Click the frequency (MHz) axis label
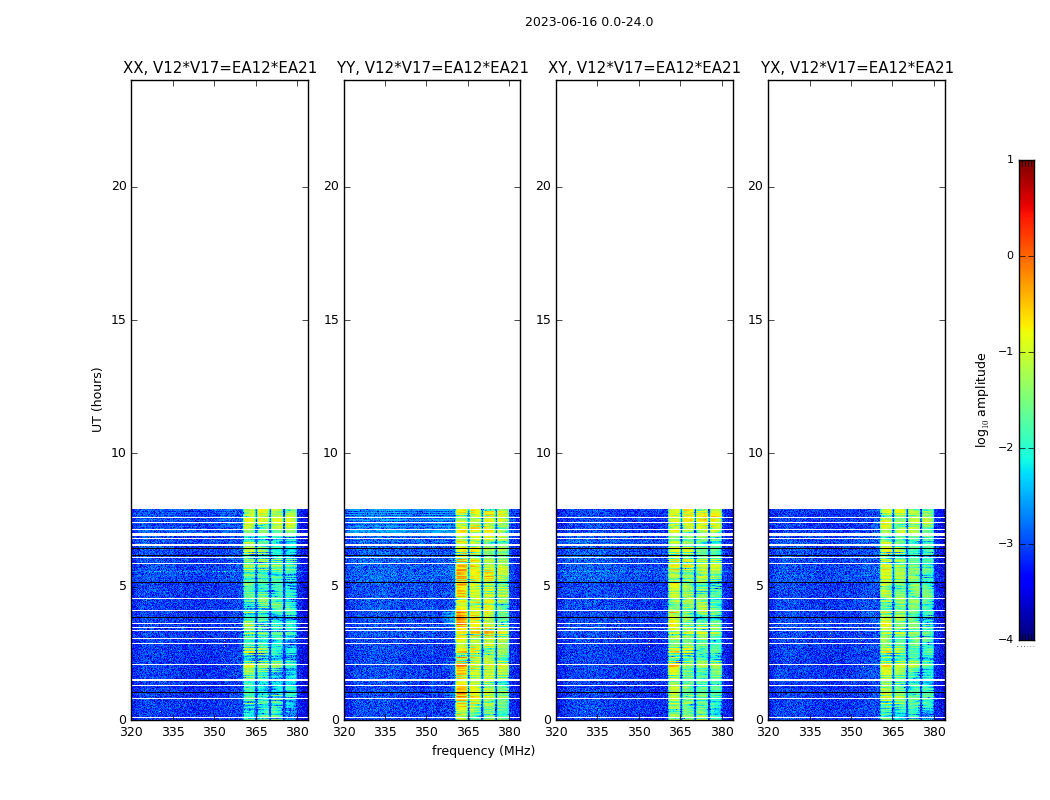The width and height of the screenshot is (1050, 800). coord(483,751)
